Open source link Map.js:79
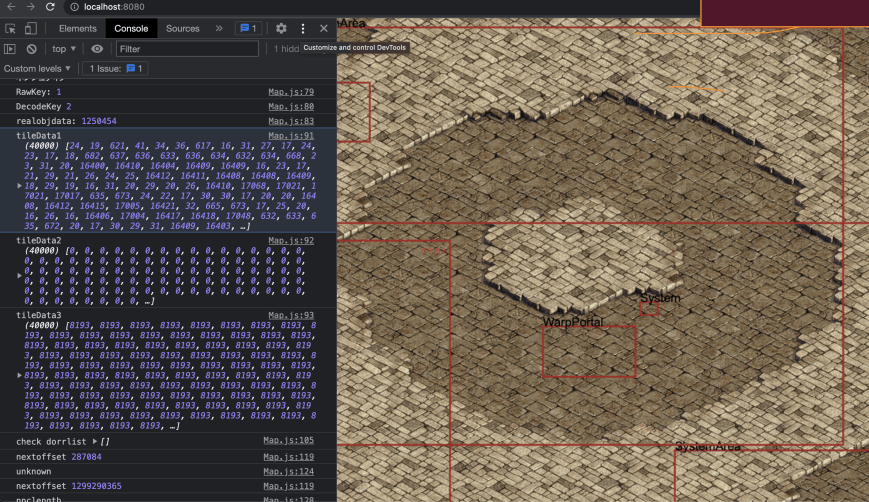The width and height of the screenshot is (869, 502). coord(291,92)
